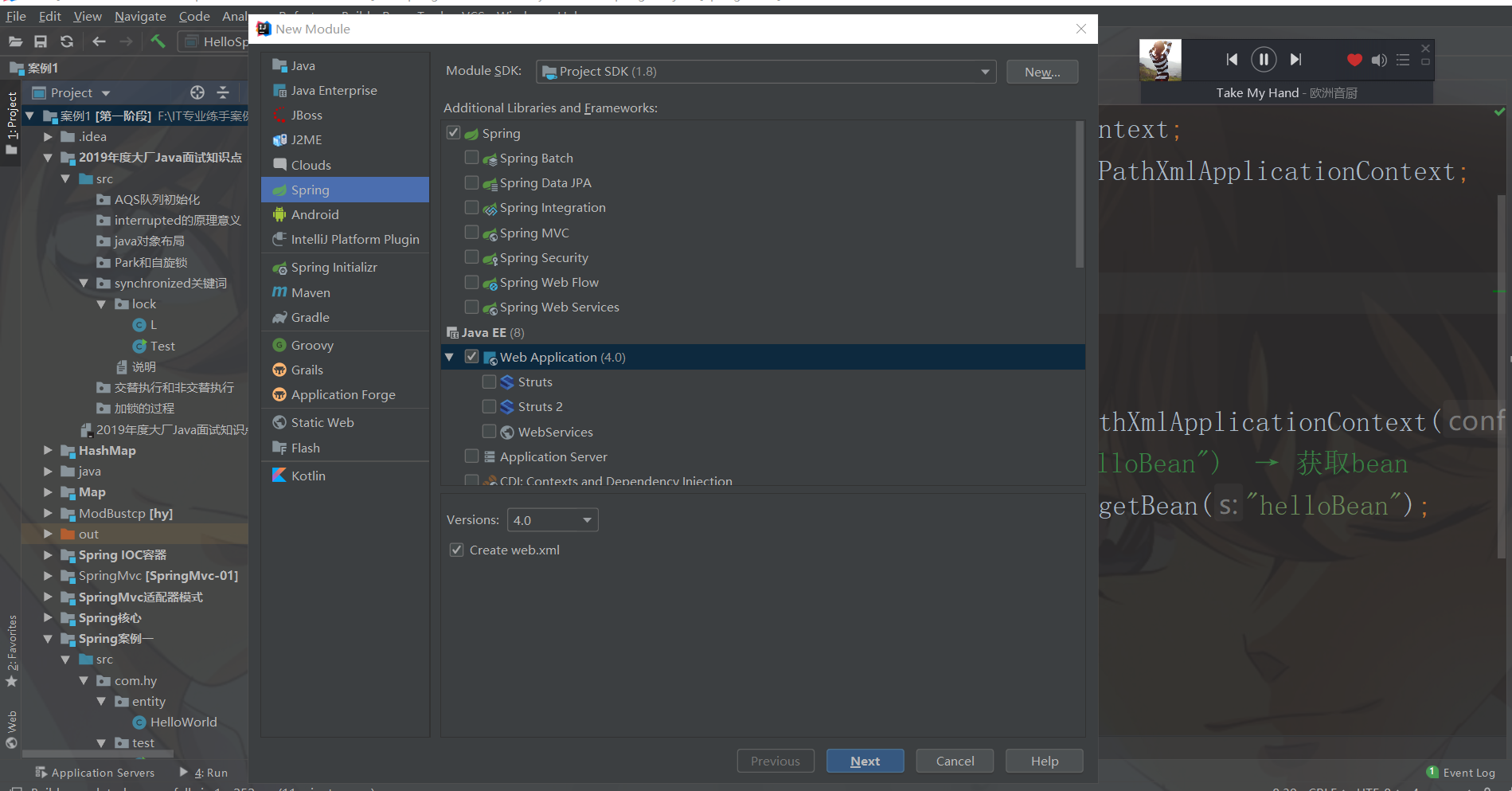1512x791 pixels.
Task: Go to previous track in music player
Action: tap(1232, 60)
